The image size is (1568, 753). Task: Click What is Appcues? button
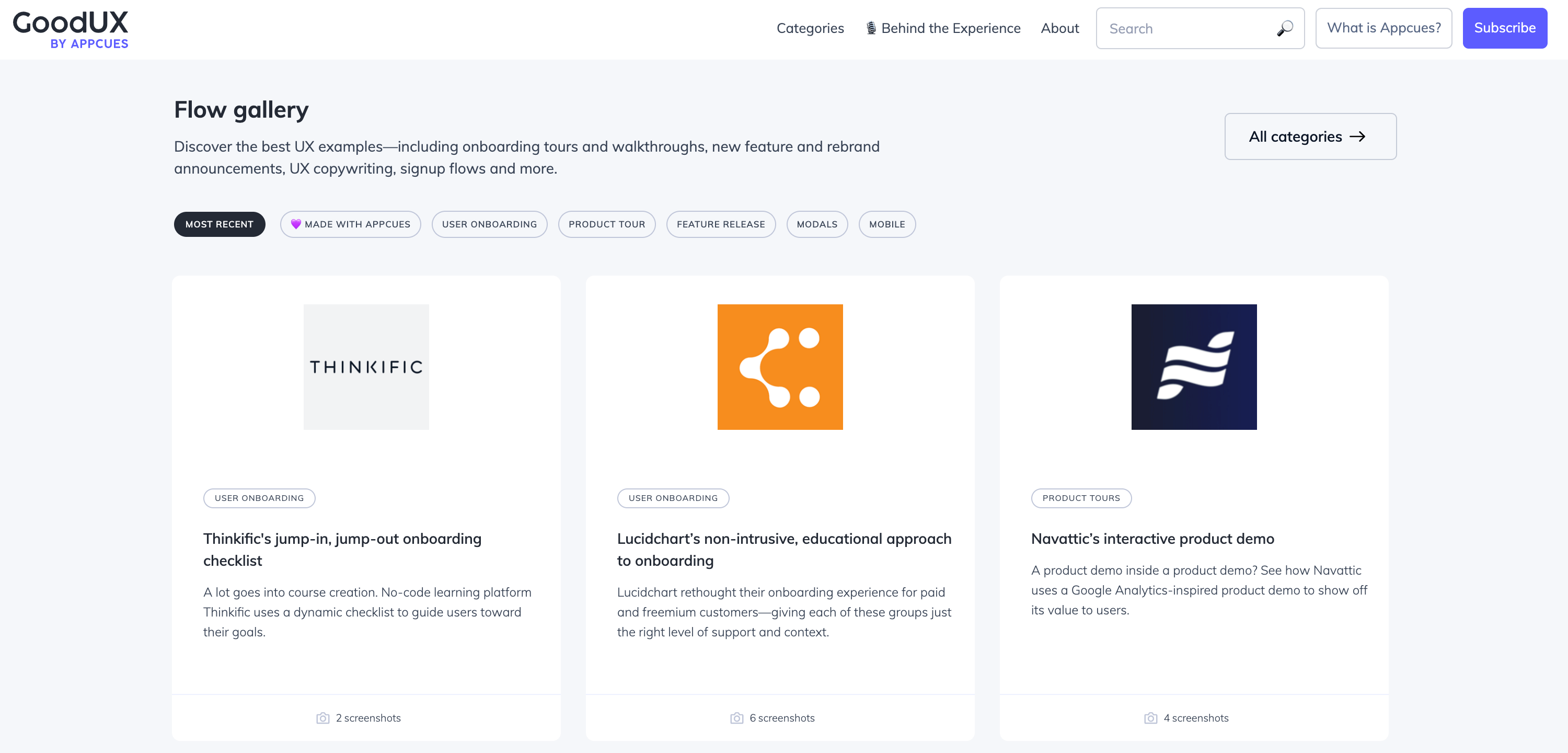point(1383,28)
